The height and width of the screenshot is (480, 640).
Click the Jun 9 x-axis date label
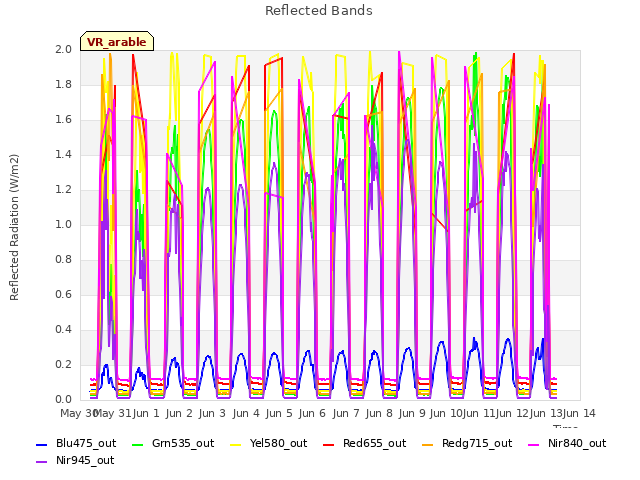pos(412,413)
